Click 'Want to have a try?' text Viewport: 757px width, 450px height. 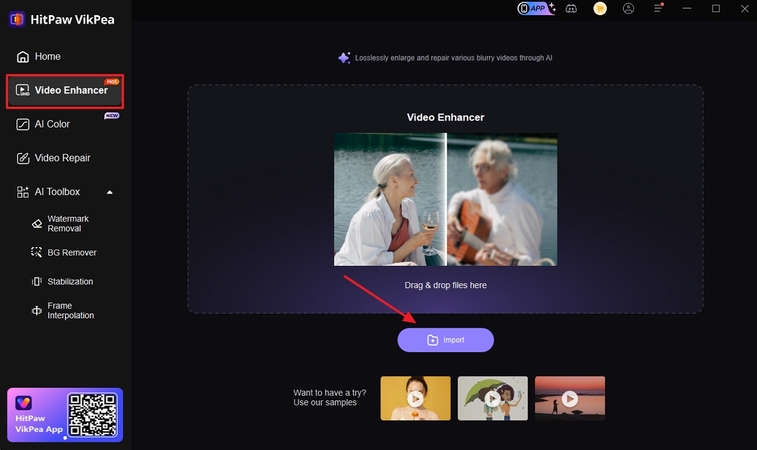(330, 393)
